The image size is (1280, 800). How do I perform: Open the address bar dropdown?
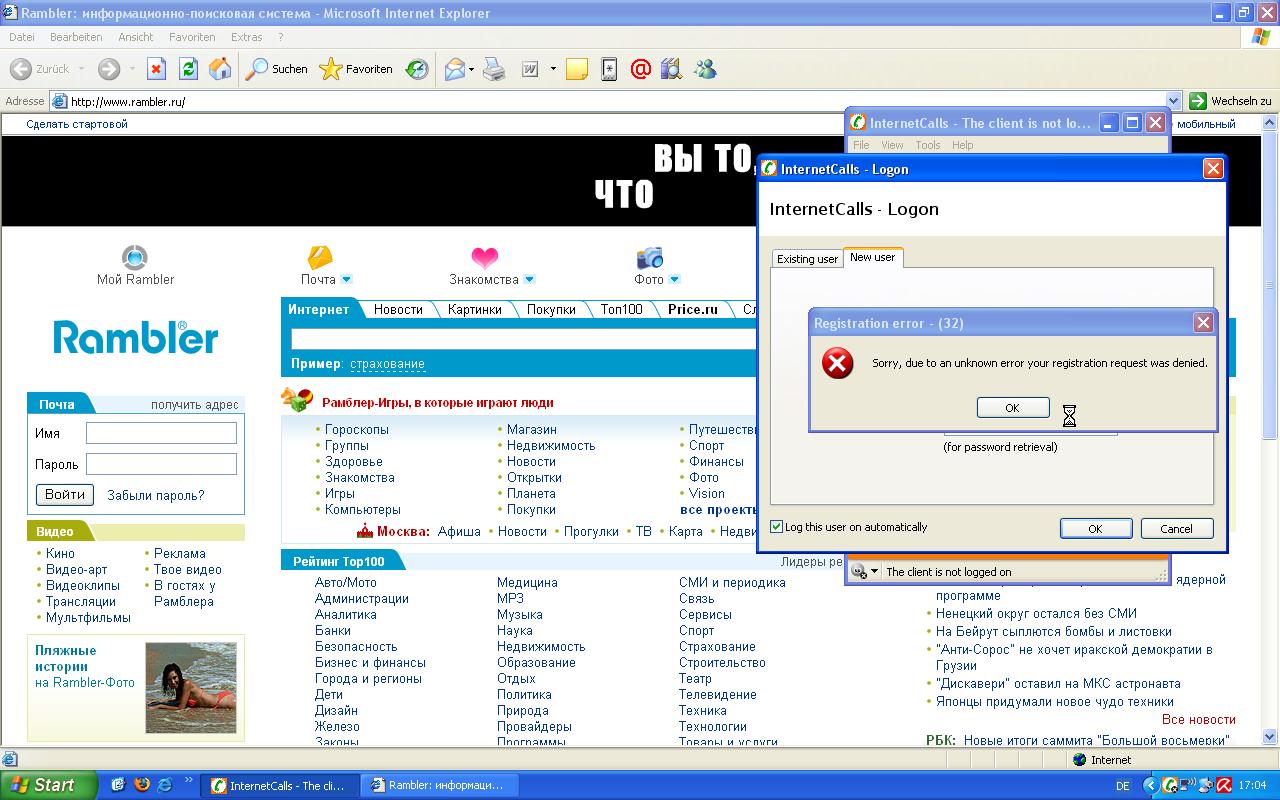tap(1174, 101)
